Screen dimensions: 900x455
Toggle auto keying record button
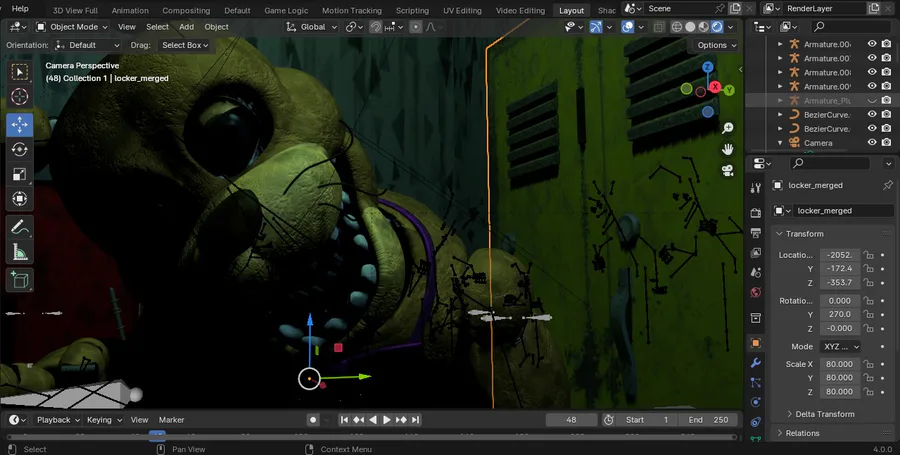point(313,420)
